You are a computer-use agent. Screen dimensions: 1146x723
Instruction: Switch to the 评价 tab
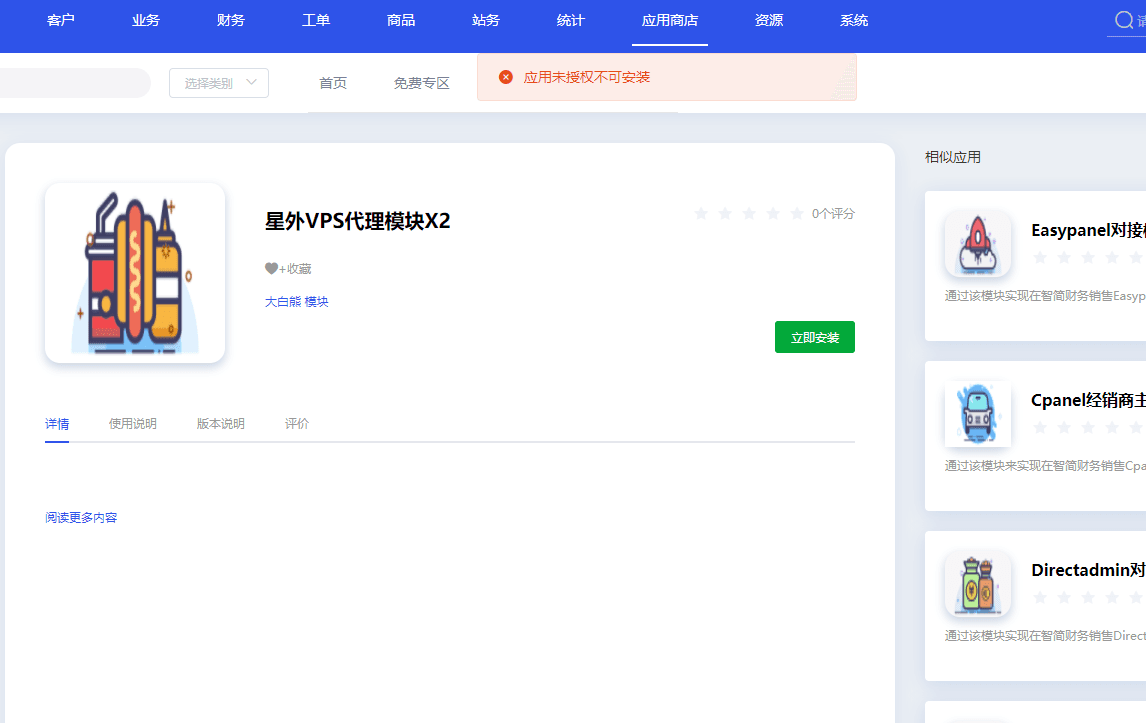point(297,424)
